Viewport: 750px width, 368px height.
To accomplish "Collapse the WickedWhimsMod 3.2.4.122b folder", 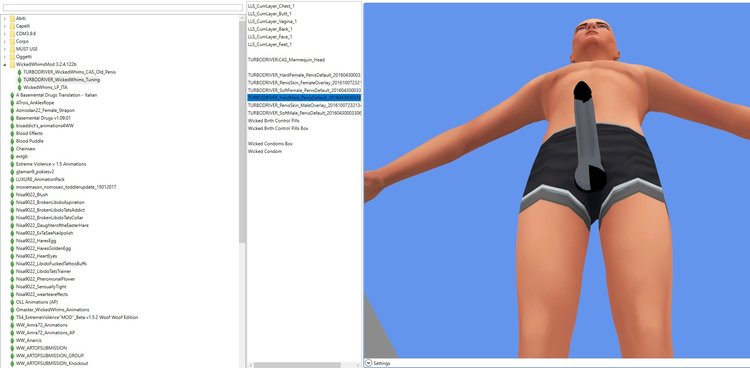I will click(x=5, y=64).
